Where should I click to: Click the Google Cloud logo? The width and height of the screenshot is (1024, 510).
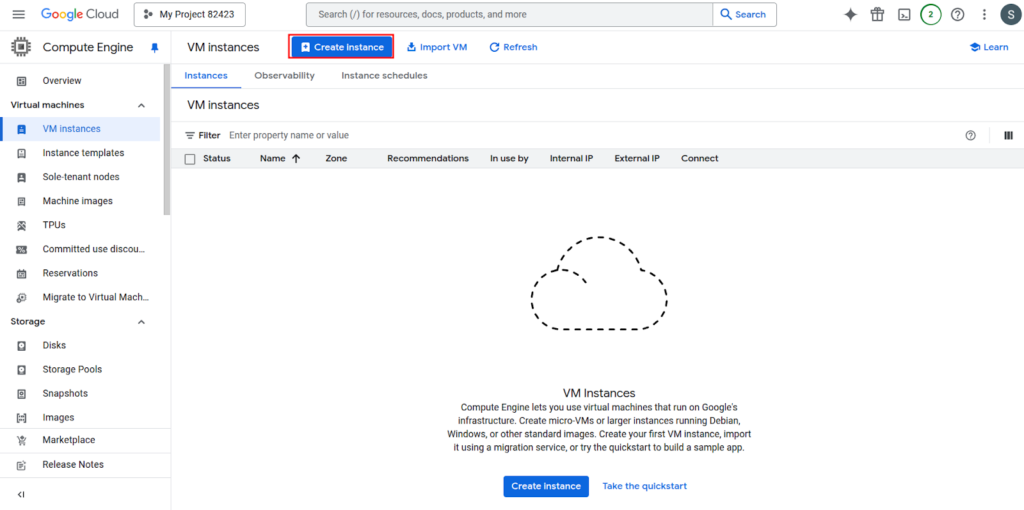click(x=80, y=14)
